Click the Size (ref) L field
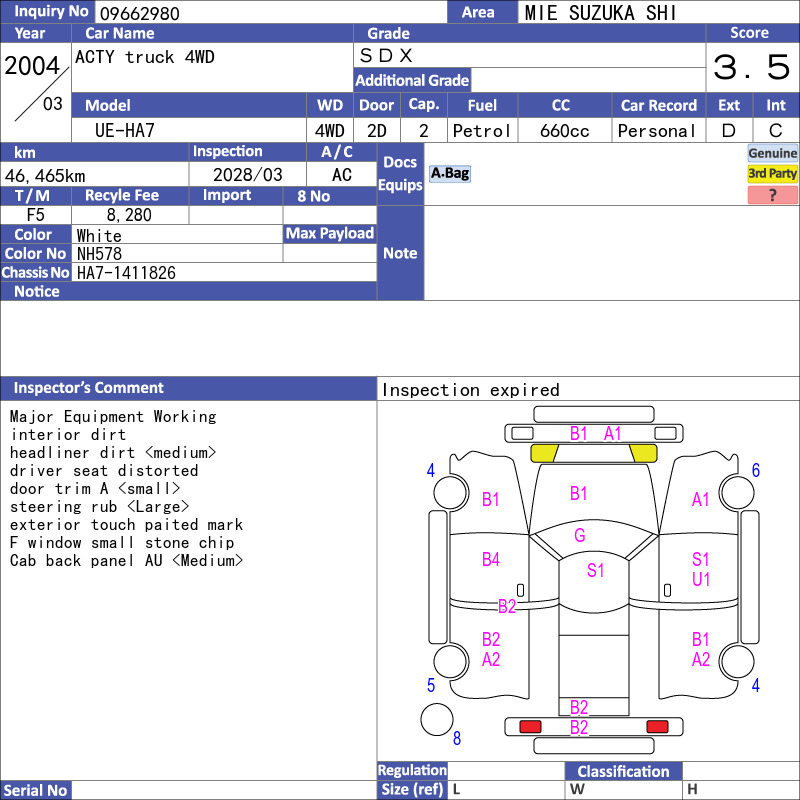The height and width of the screenshot is (800, 800). (507, 790)
